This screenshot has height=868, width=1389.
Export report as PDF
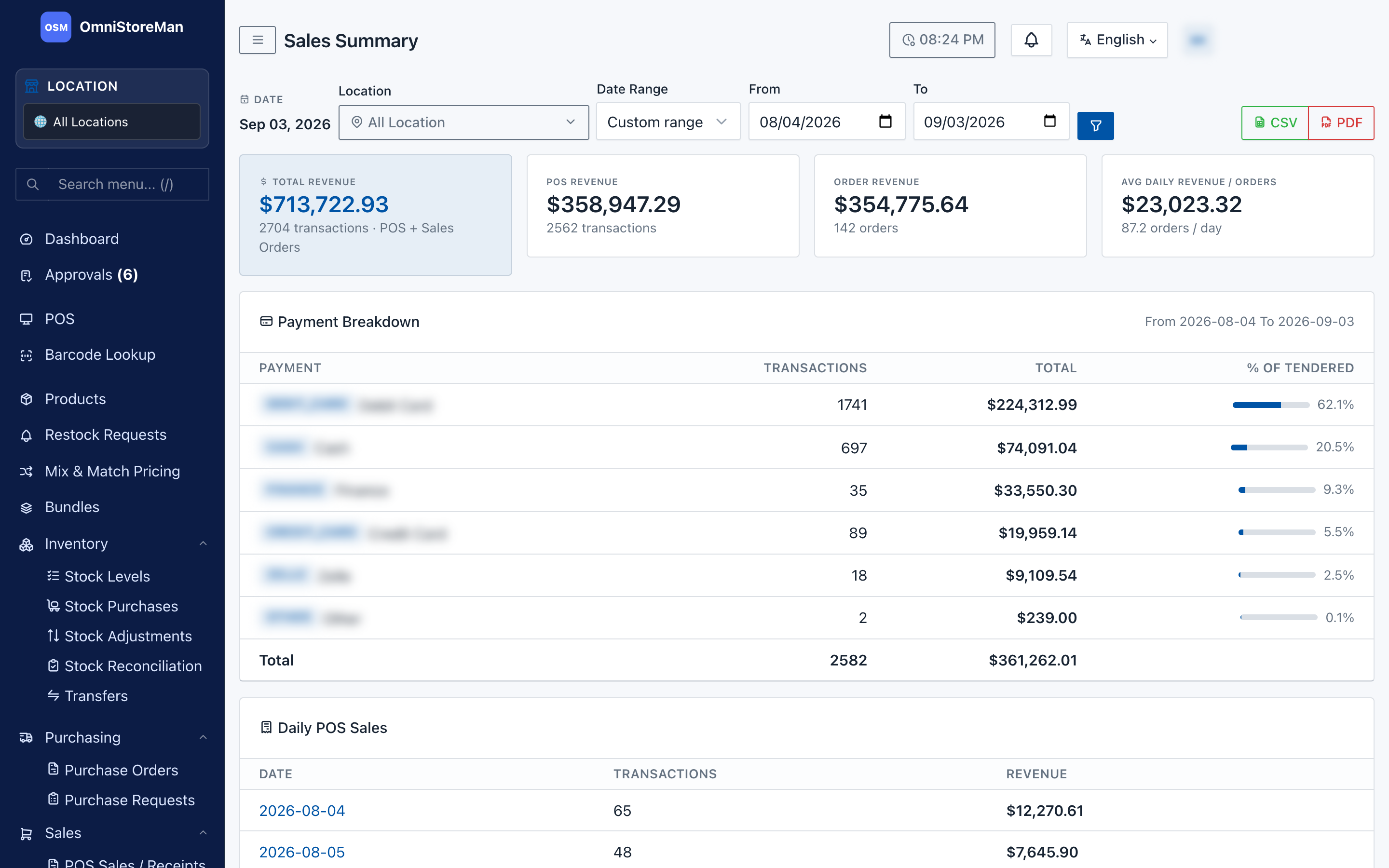[x=1341, y=122]
